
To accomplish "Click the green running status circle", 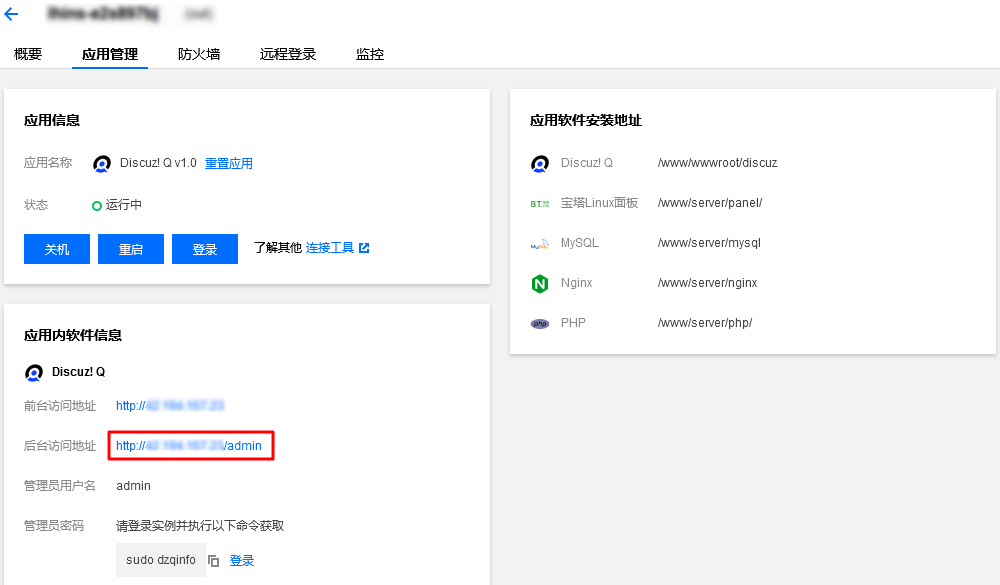I will (x=97, y=205).
